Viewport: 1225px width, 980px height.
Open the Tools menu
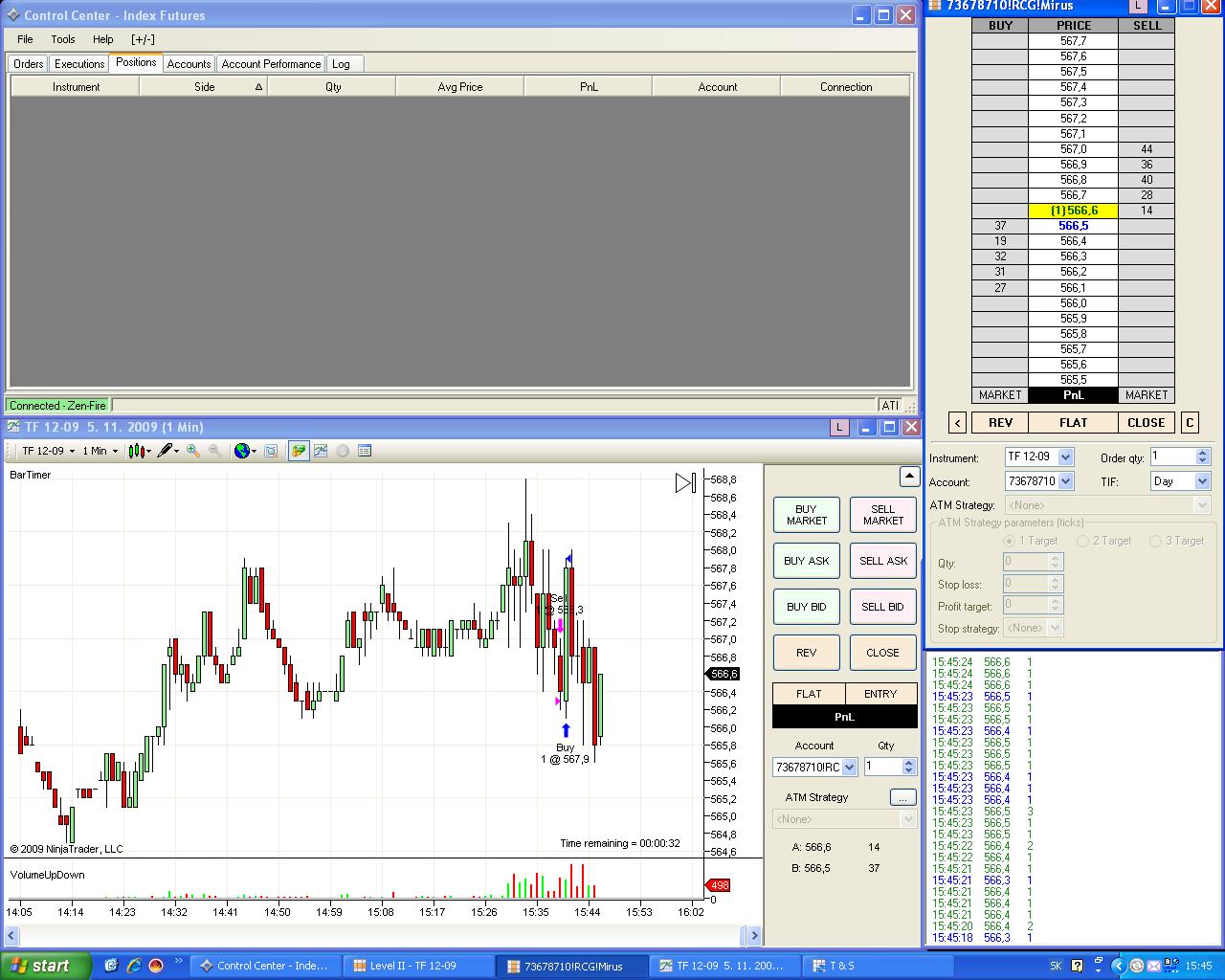(x=63, y=39)
